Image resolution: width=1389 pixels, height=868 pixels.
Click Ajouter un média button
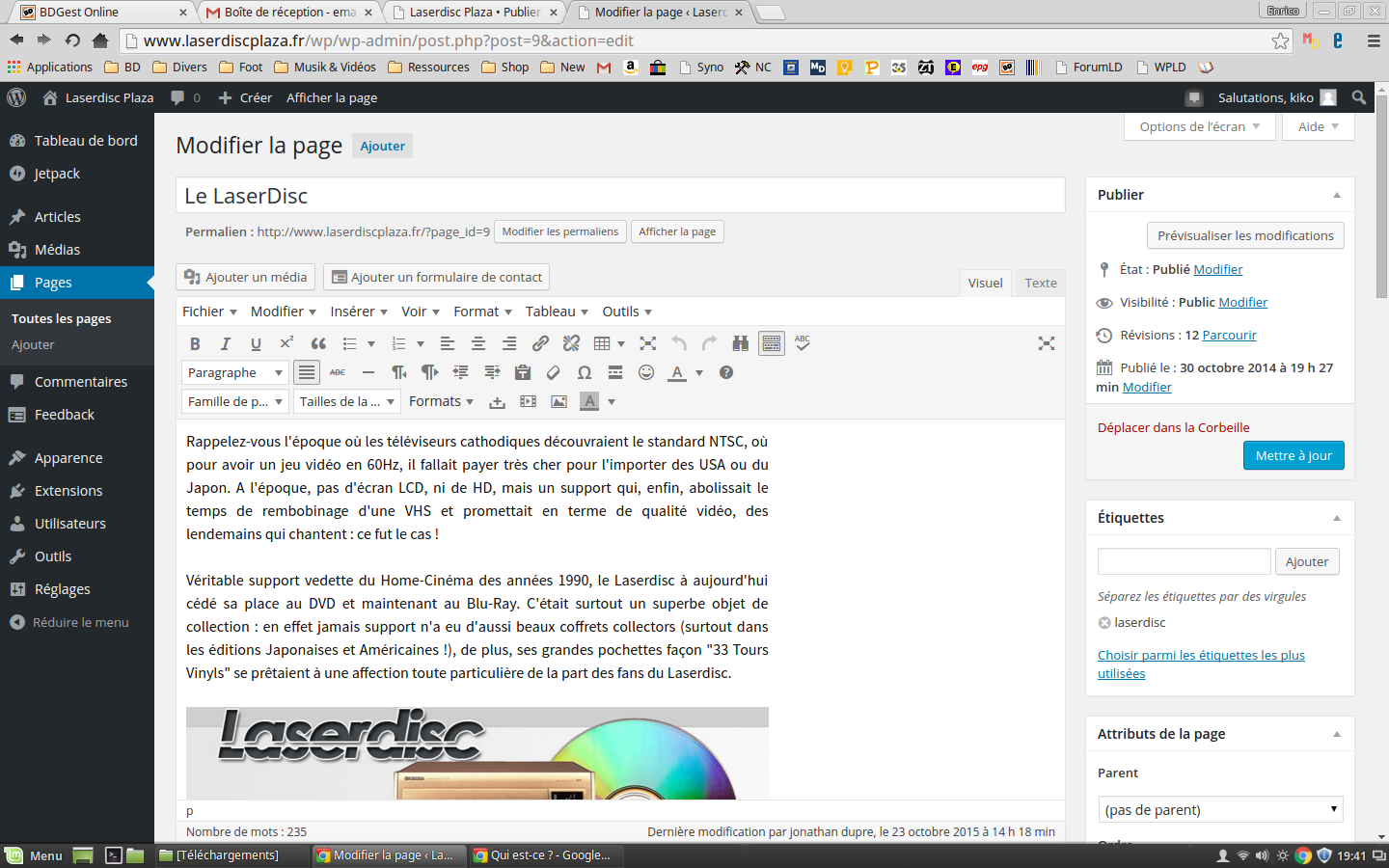click(246, 277)
